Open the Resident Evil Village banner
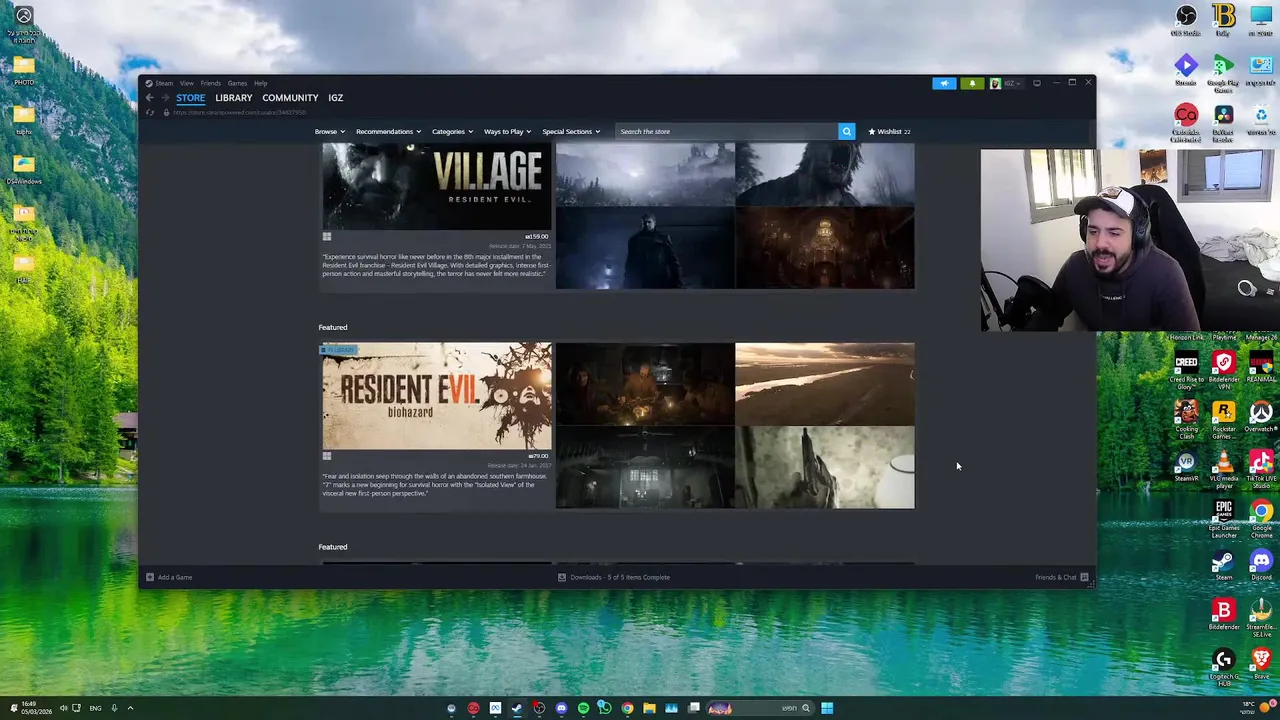The width and height of the screenshot is (1280, 720). coord(436,186)
